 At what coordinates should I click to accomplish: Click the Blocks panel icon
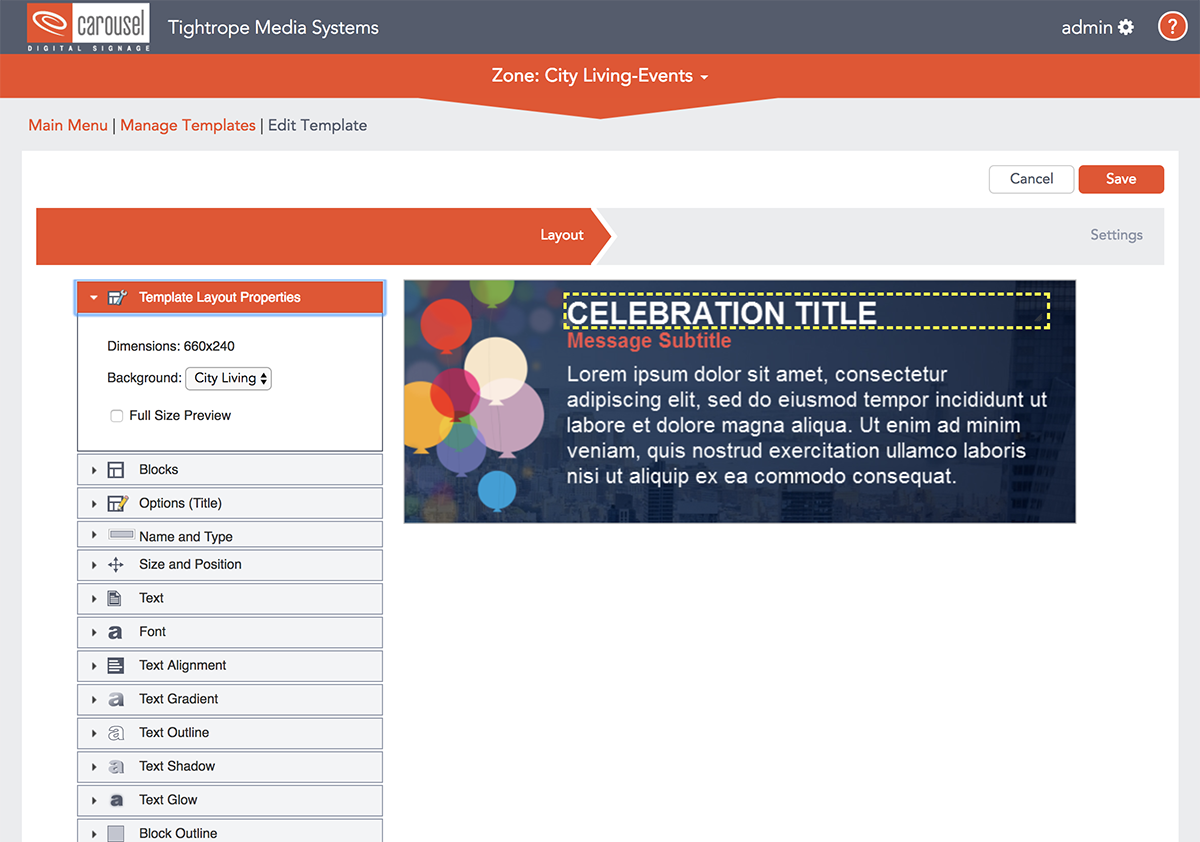click(x=116, y=470)
